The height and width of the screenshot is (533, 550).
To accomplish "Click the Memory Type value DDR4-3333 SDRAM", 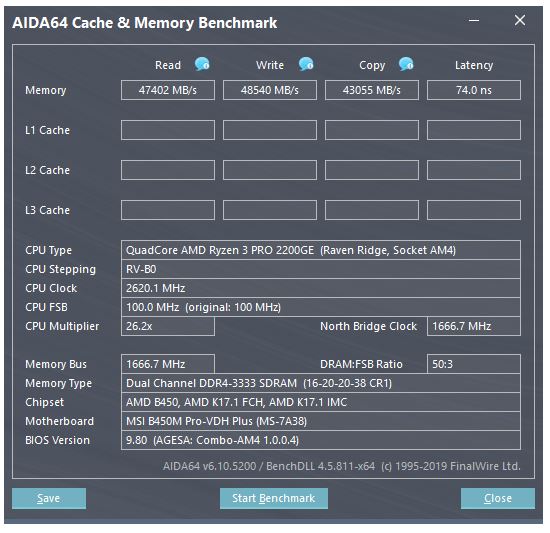I will [321, 383].
